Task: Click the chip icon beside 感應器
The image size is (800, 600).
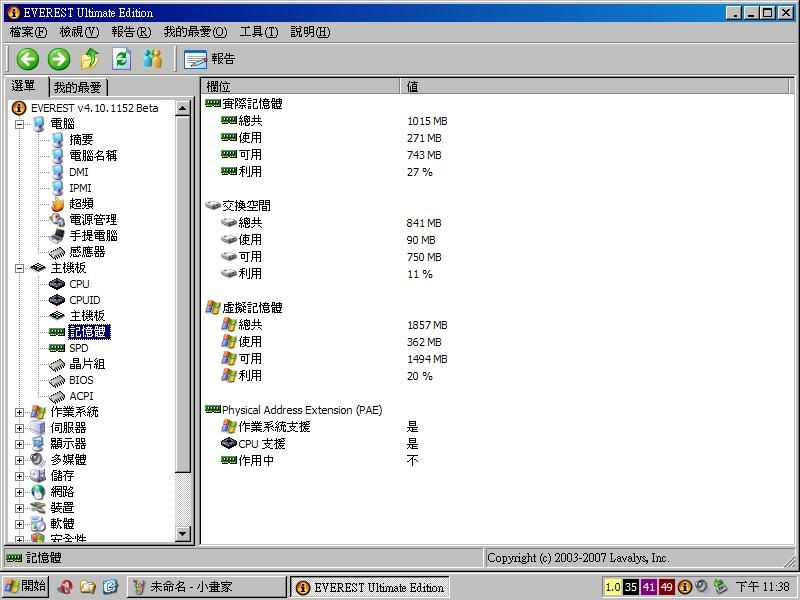Action: pos(57,252)
